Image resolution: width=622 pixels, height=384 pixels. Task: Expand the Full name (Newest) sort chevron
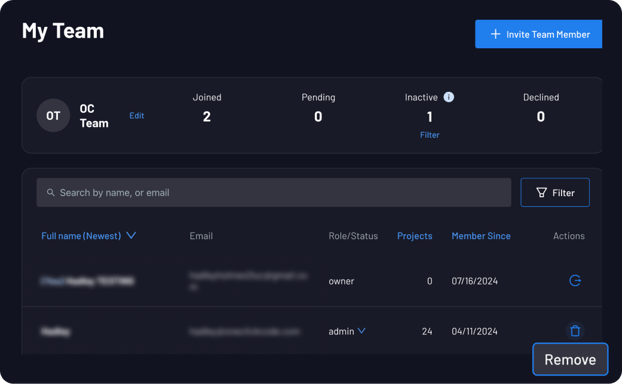[x=131, y=236]
